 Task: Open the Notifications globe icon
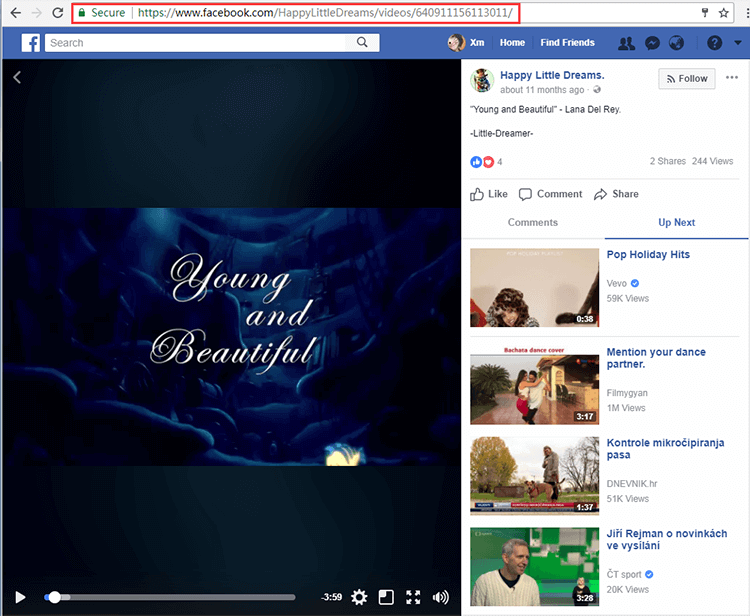[x=676, y=43]
